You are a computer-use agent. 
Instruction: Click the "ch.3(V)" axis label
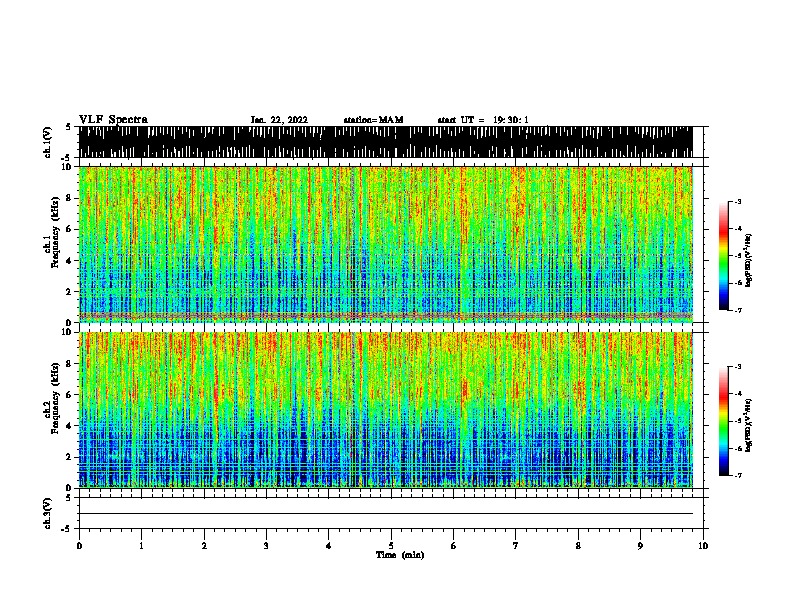tap(47, 513)
